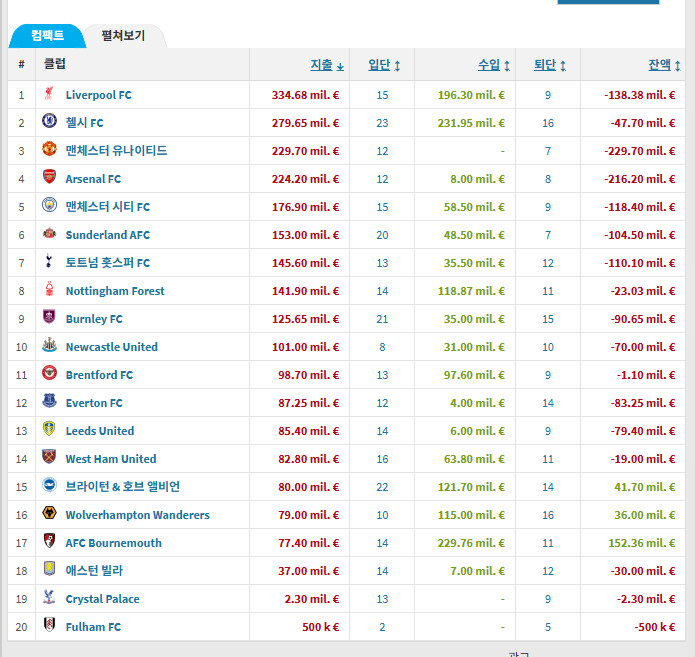Click the Manchester City crest icon

pyautogui.click(x=49, y=205)
